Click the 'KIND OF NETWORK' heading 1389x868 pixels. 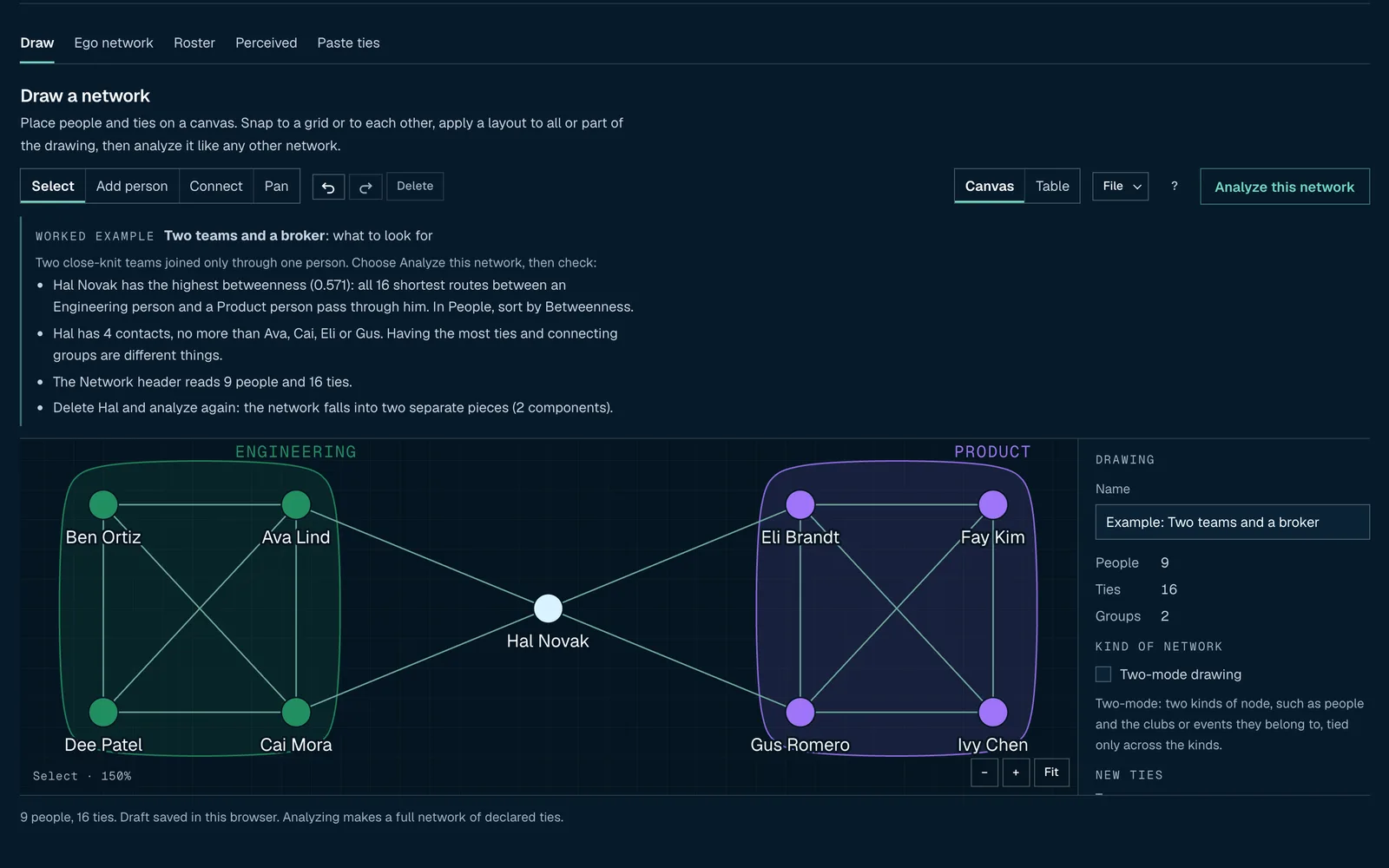click(x=1159, y=647)
